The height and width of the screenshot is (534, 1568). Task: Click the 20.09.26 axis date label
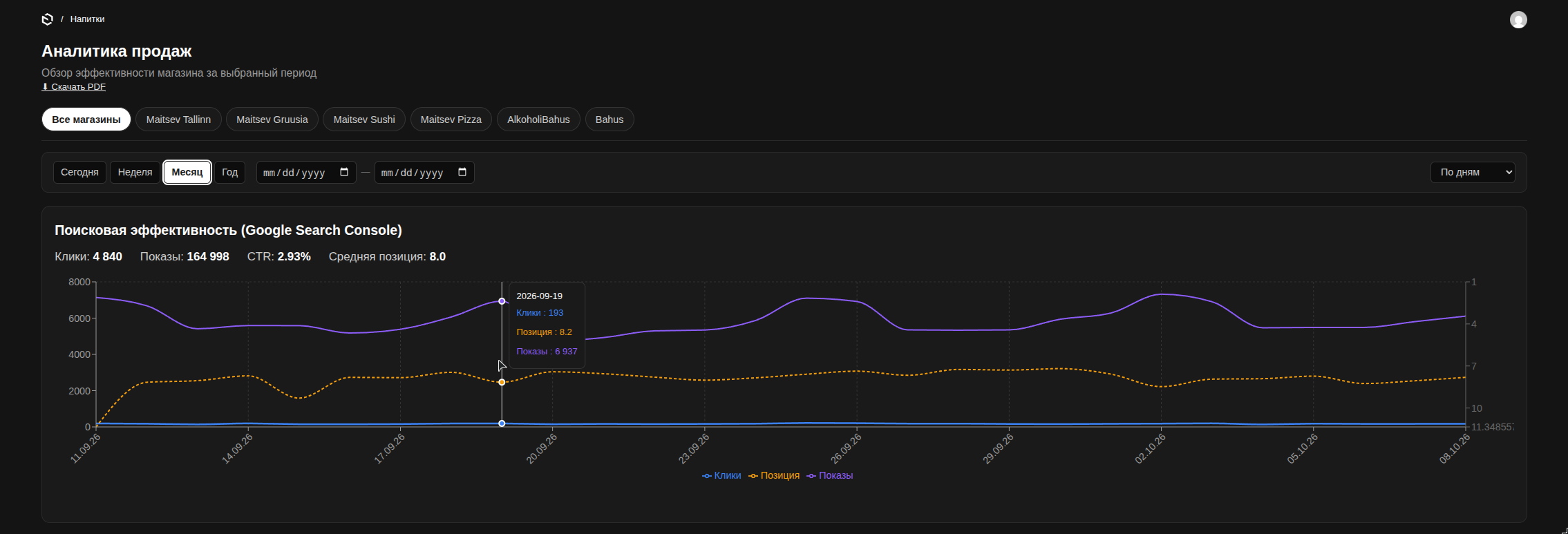click(542, 449)
